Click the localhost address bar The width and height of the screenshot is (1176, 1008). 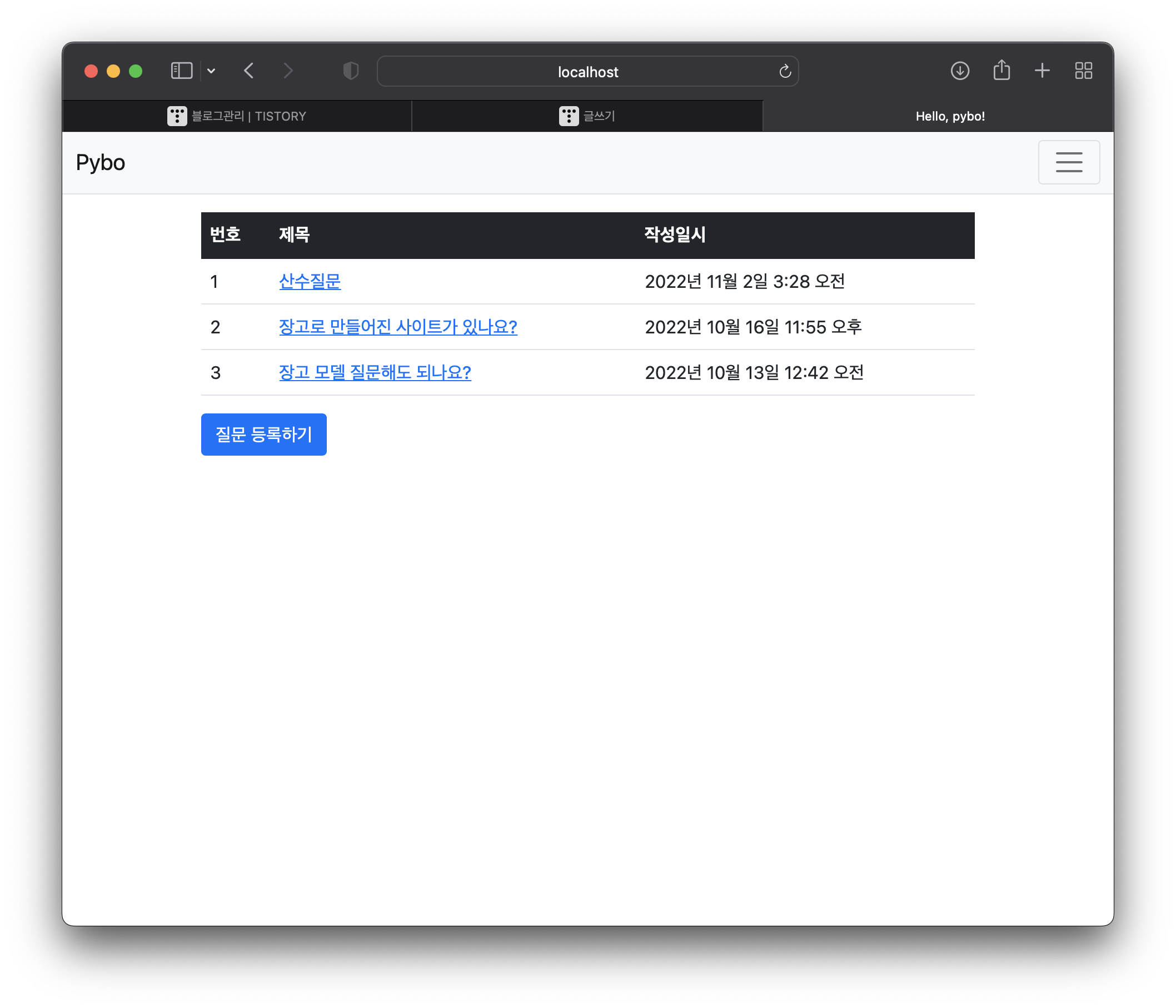(587, 72)
